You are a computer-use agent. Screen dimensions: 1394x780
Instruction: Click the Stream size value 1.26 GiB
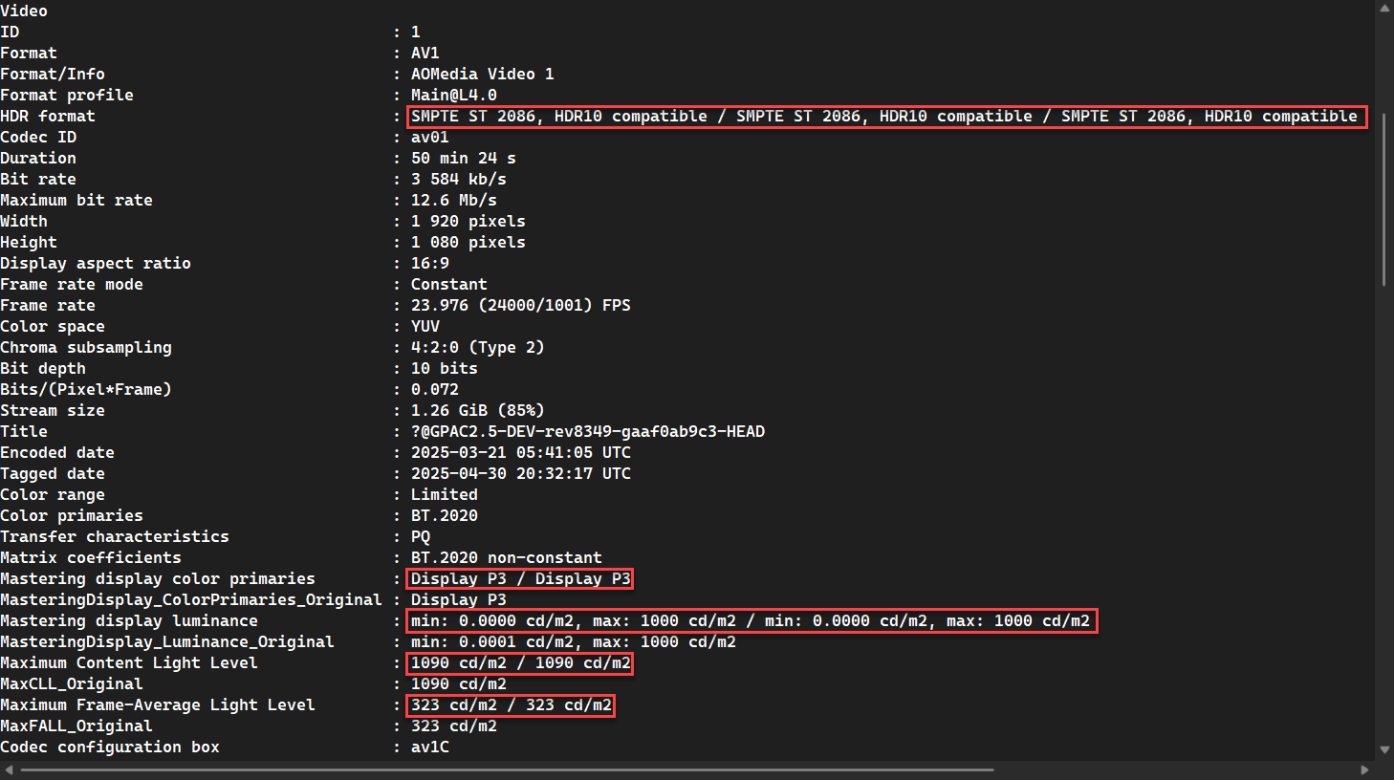coord(477,411)
